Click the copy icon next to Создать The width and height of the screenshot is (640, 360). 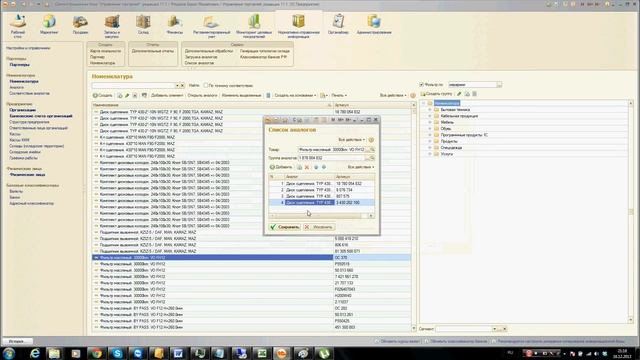point(120,96)
